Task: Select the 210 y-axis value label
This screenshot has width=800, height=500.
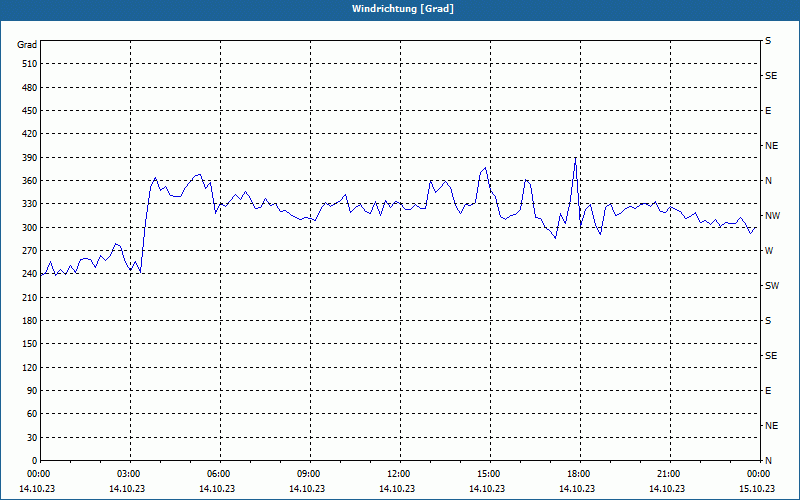Action: [x=30, y=297]
